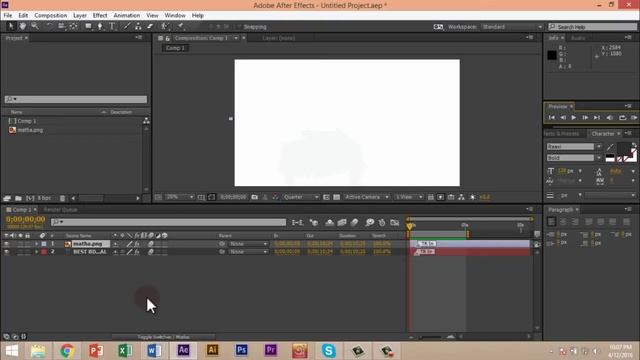Expand the BEST ED...AL layer properties
The image size is (640, 360).
point(36,252)
